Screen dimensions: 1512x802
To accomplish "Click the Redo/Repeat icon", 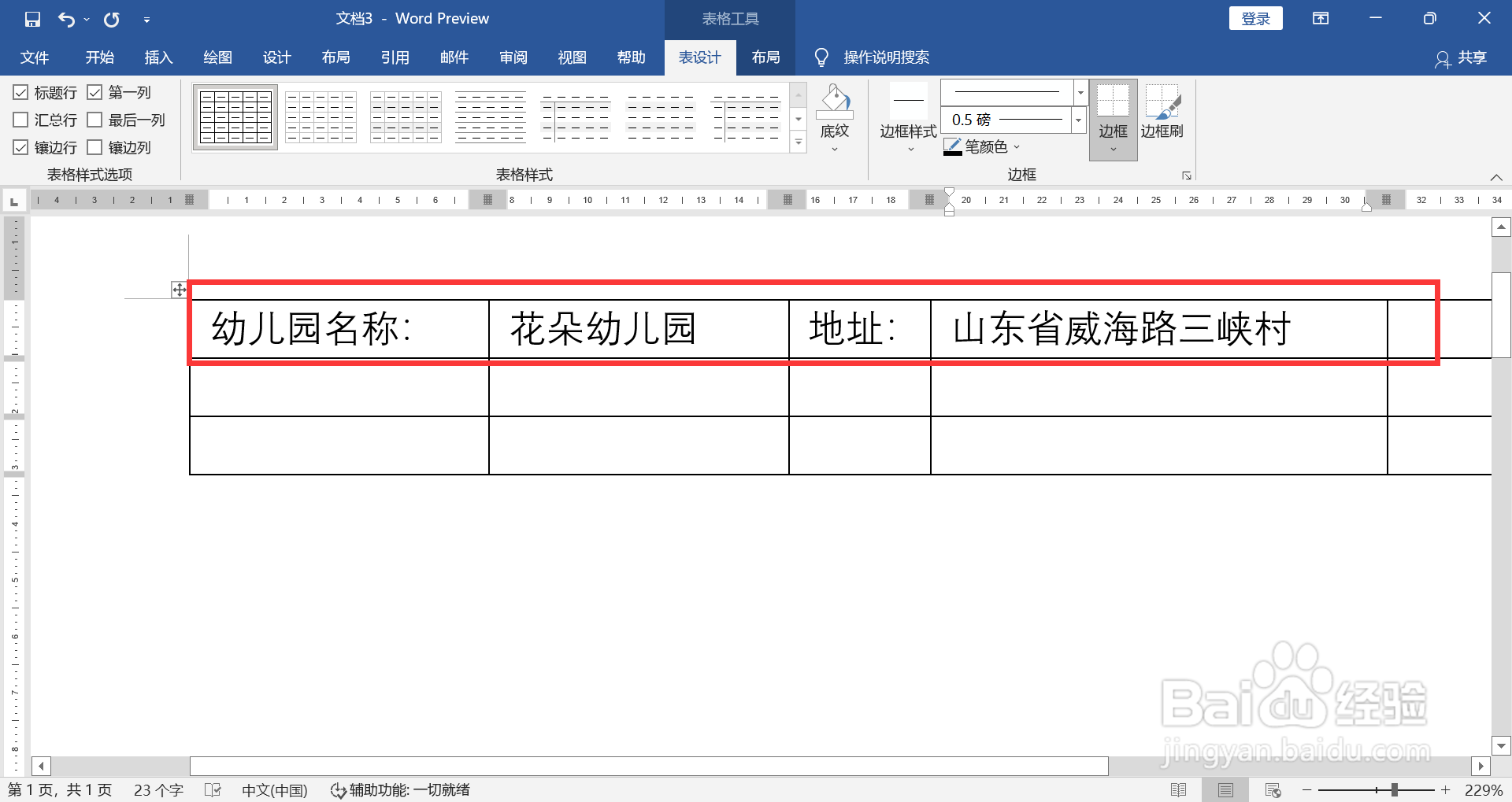I will click(112, 19).
